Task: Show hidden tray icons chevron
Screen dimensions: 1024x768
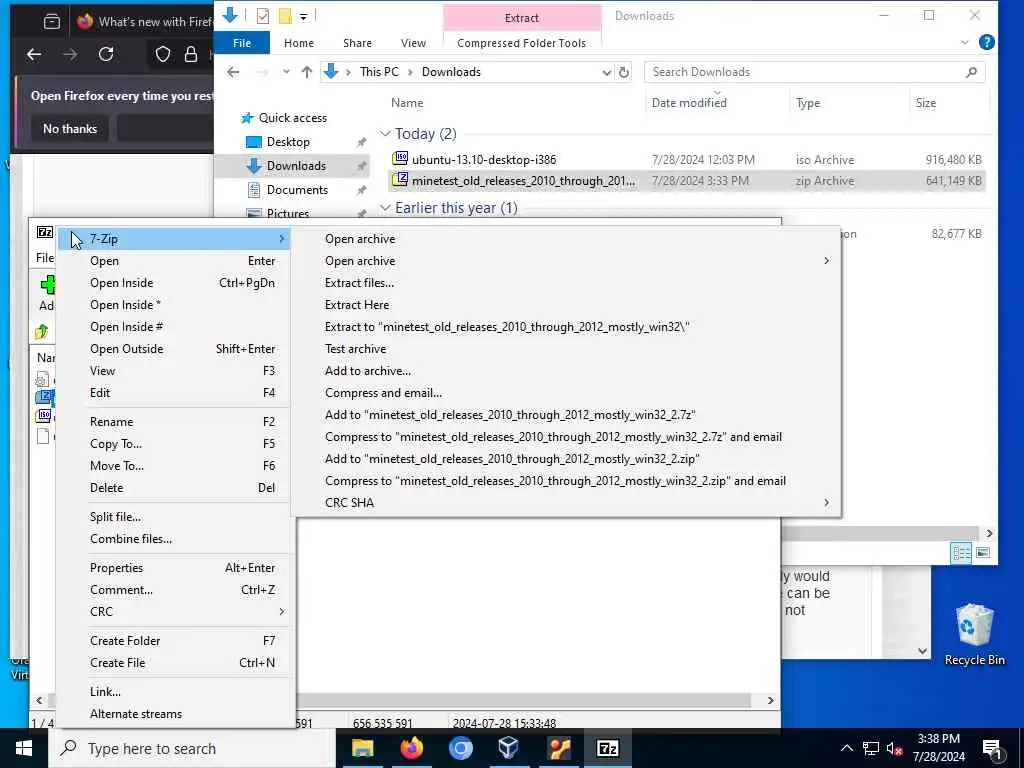Action: tap(846, 748)
